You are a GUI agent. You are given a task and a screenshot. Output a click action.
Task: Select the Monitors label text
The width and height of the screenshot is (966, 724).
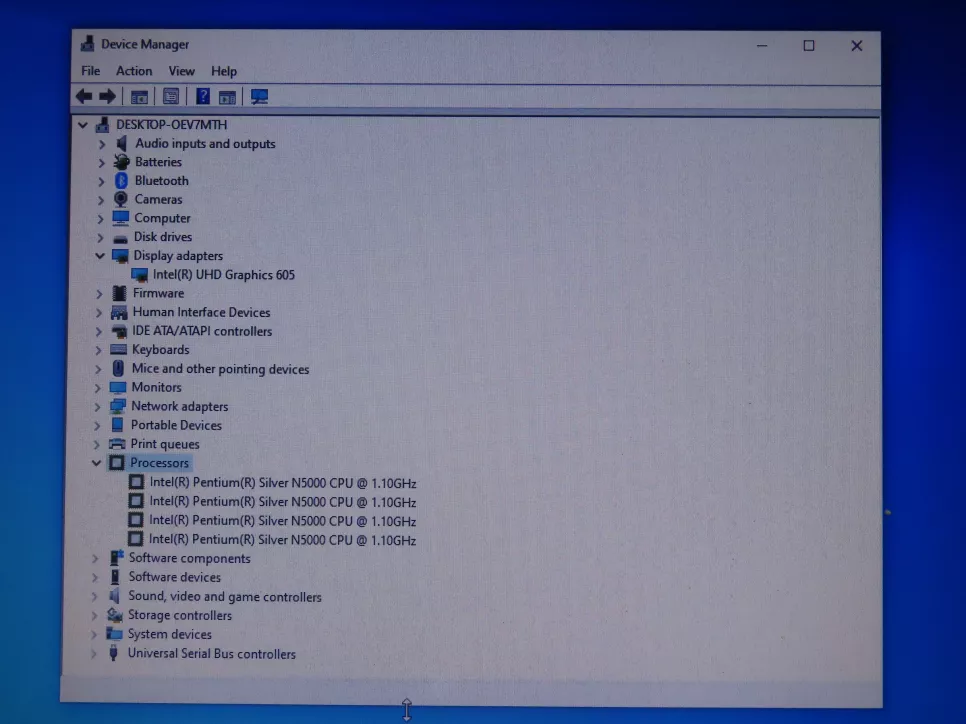pos(156,387)
